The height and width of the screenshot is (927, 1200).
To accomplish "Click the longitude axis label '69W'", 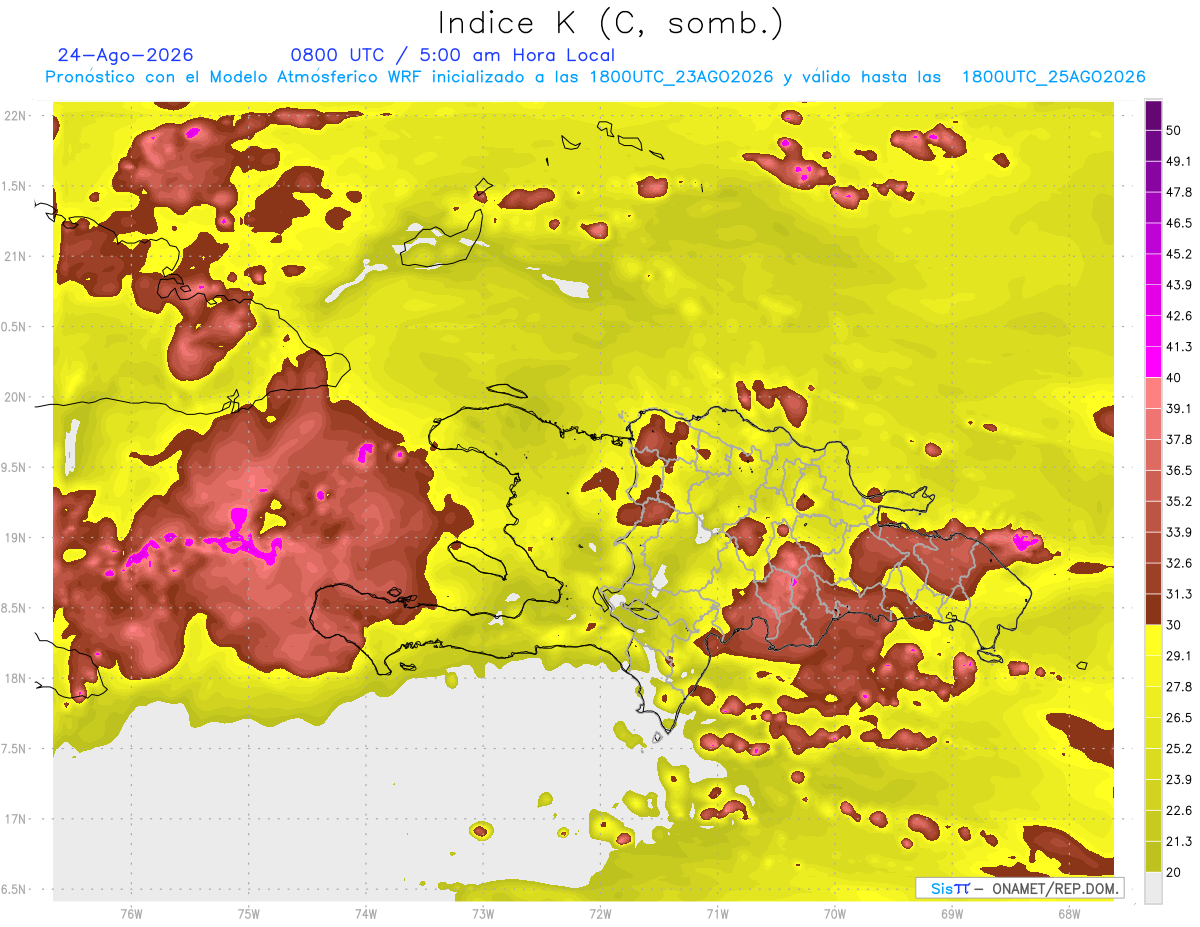I will coord(952,913).
